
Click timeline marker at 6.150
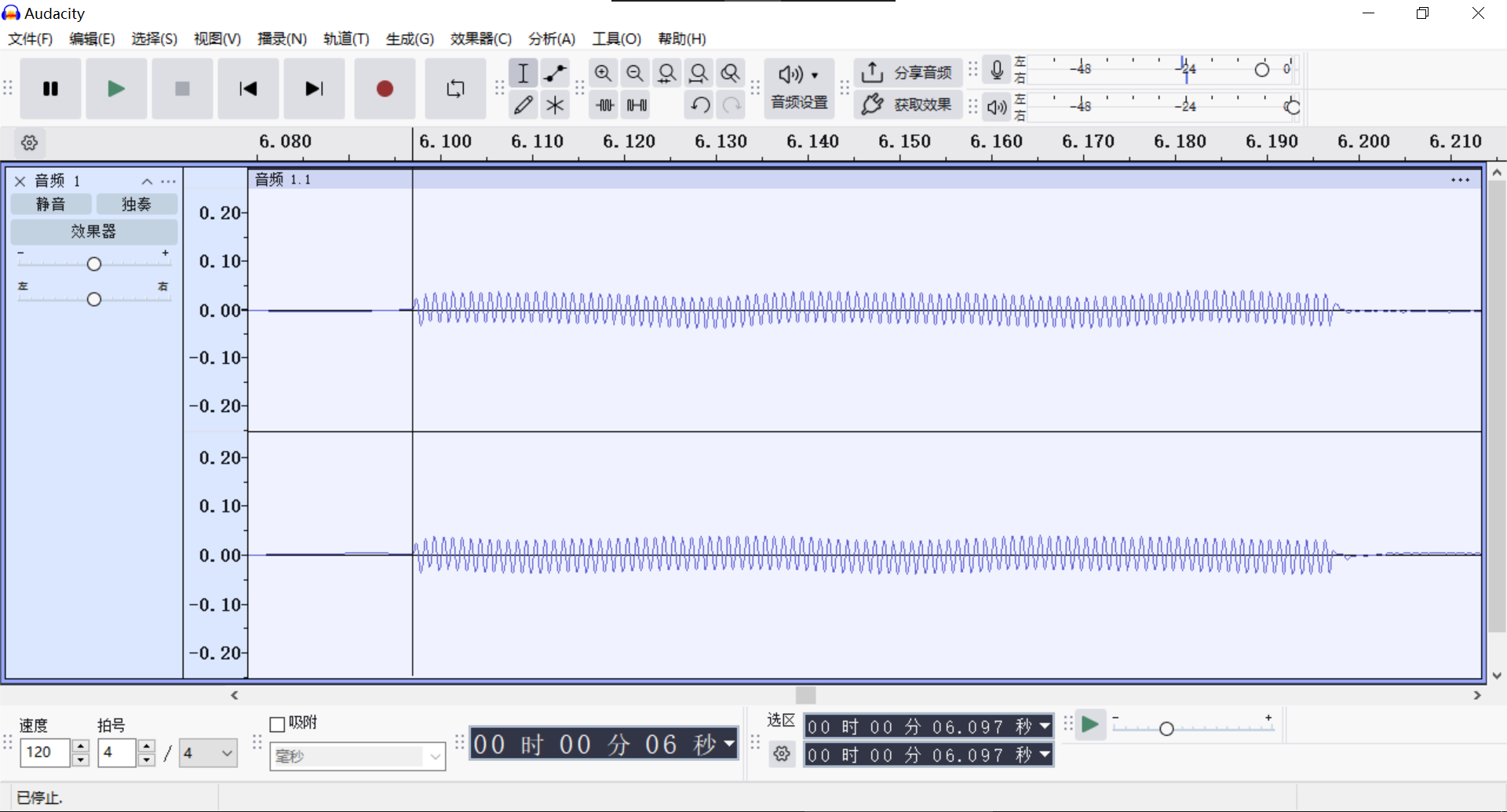(x=904, y=142)
